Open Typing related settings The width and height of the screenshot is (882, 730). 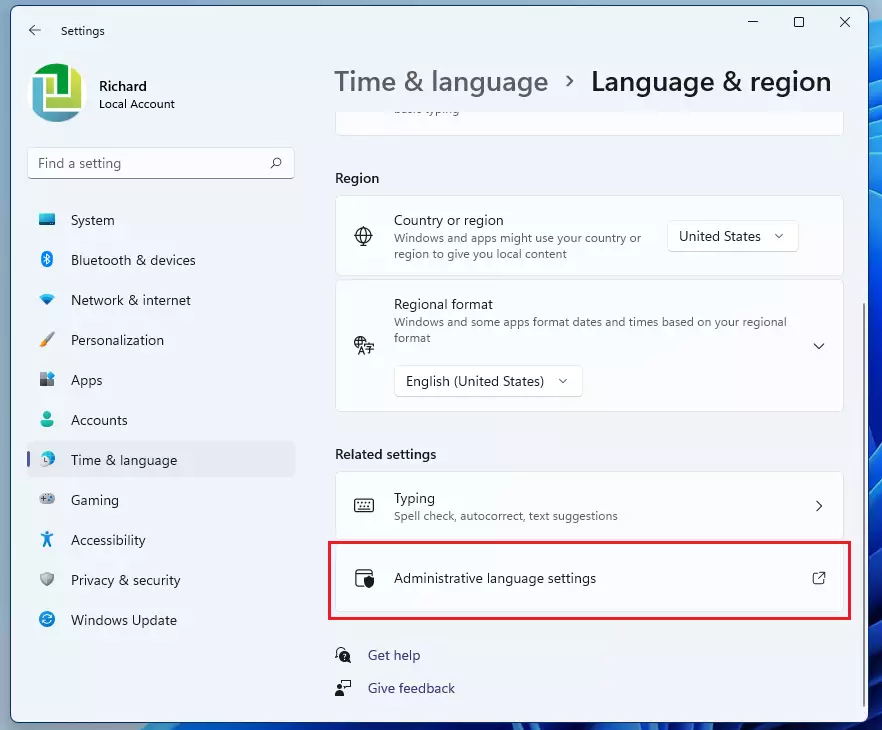(x=589, y=506)
